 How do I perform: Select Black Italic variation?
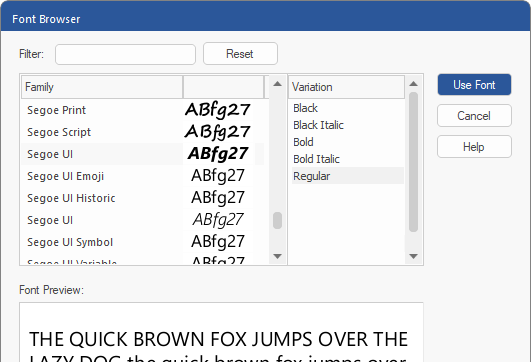click(x=348, y=125)
